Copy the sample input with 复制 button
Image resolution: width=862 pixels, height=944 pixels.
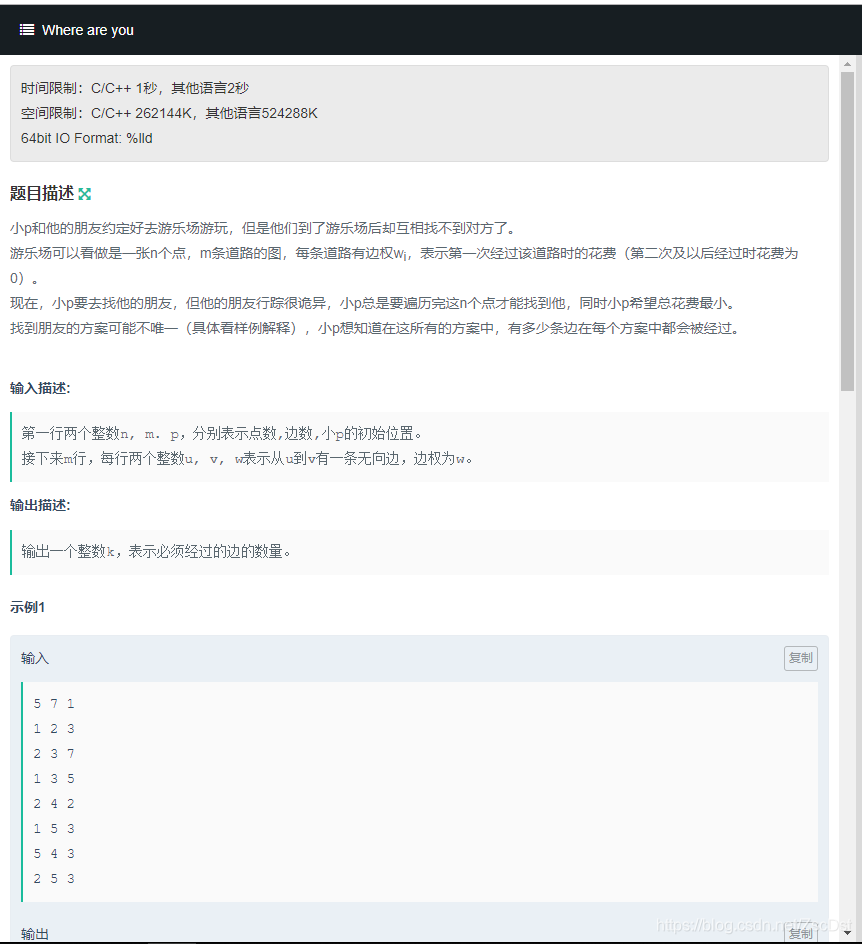coord(801,658)
